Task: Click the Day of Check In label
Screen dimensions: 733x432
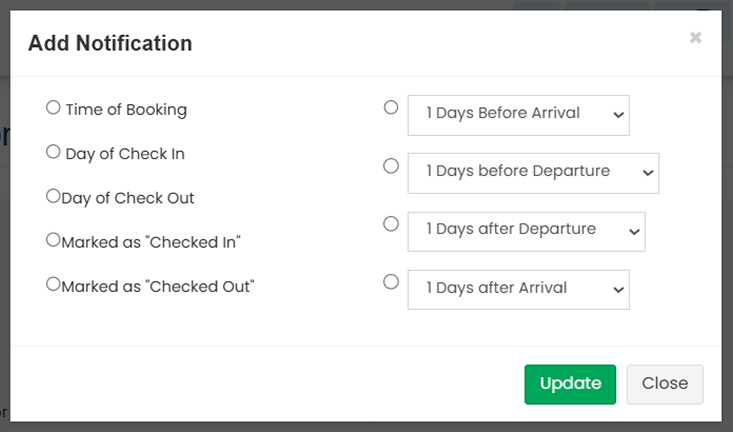Action: 125,154
